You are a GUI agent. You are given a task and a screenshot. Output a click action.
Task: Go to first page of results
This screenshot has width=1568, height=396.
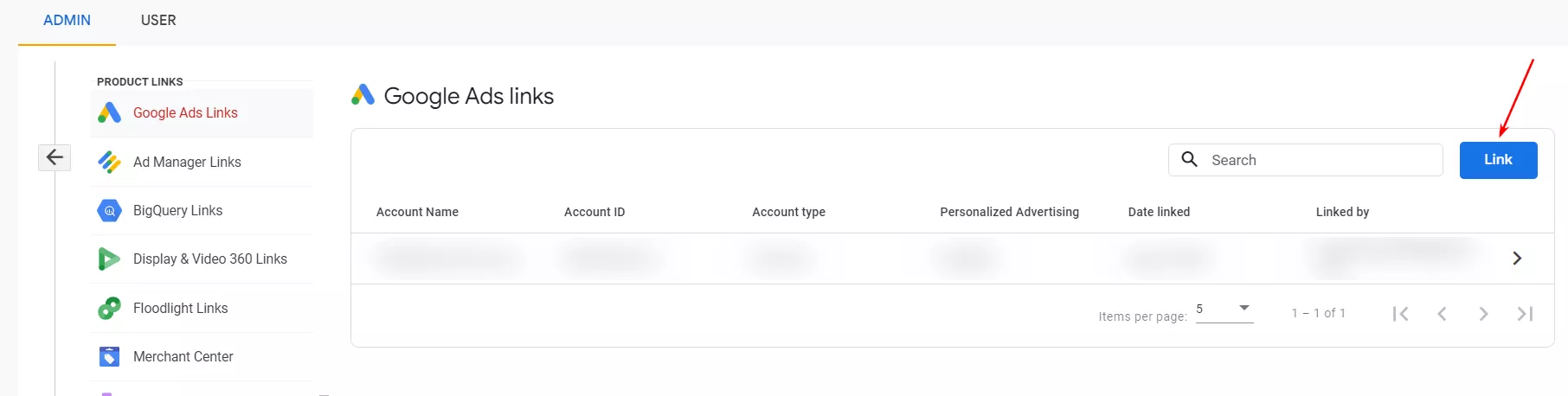(x=1400, y=314)
